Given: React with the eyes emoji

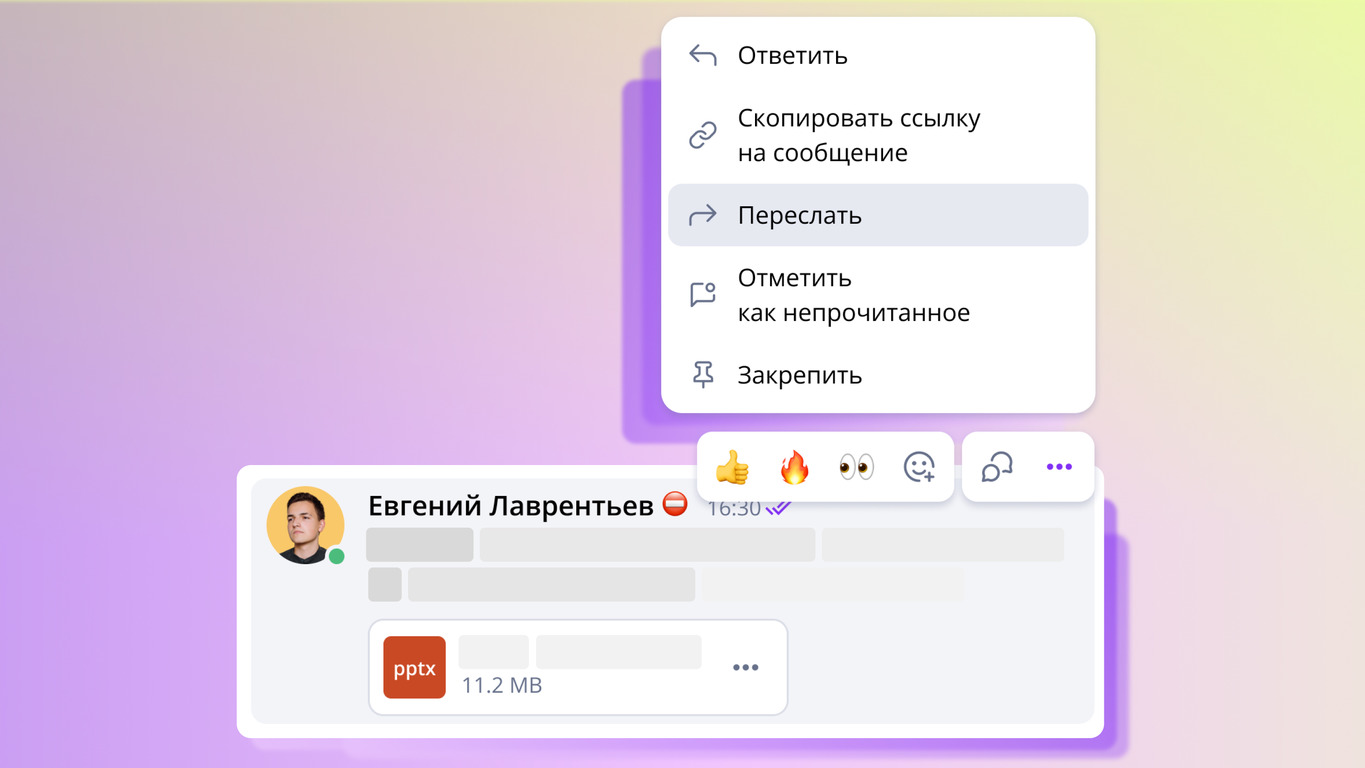Looking at the screenshot, I should (856, 467).
